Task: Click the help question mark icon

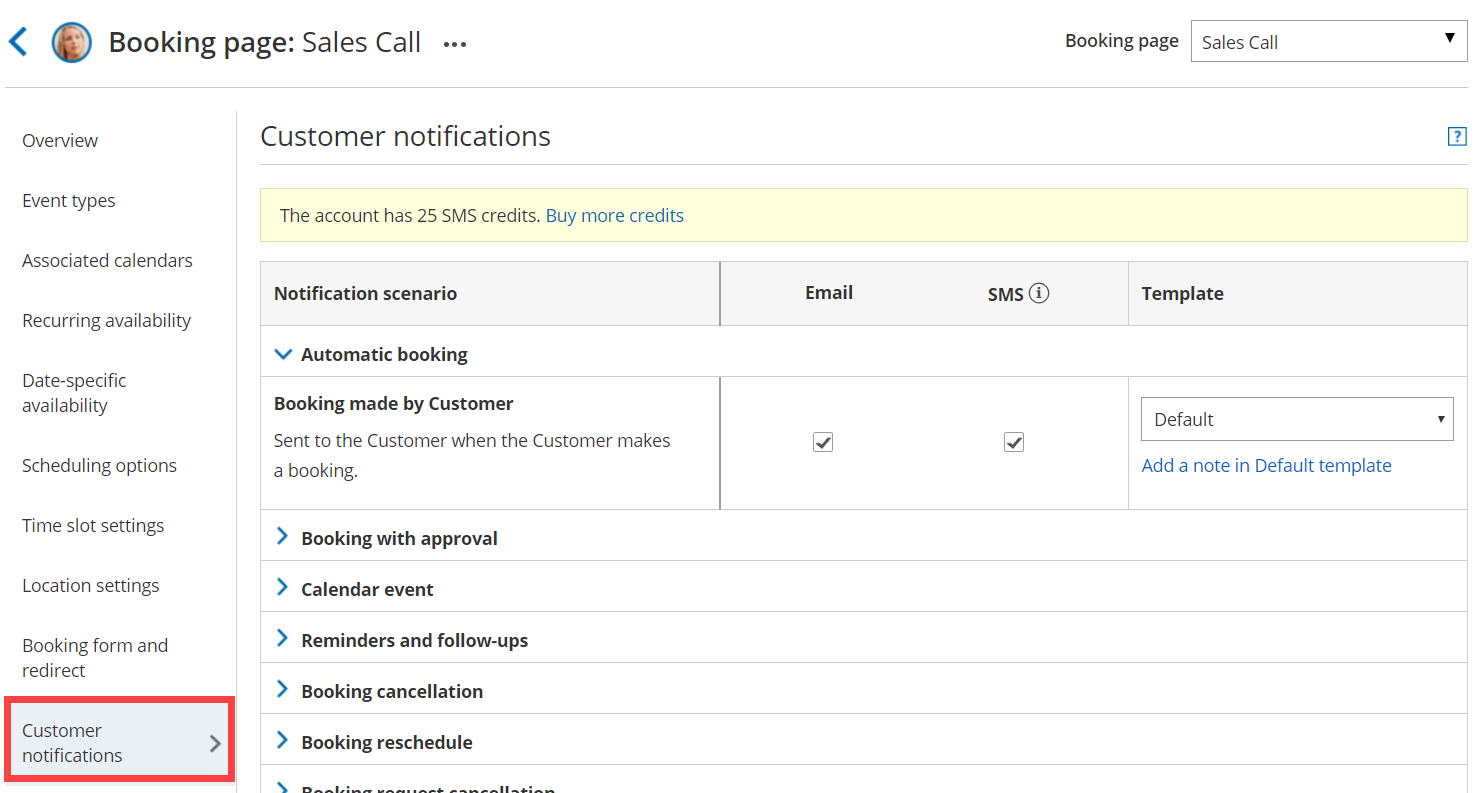Action: 1457,137
